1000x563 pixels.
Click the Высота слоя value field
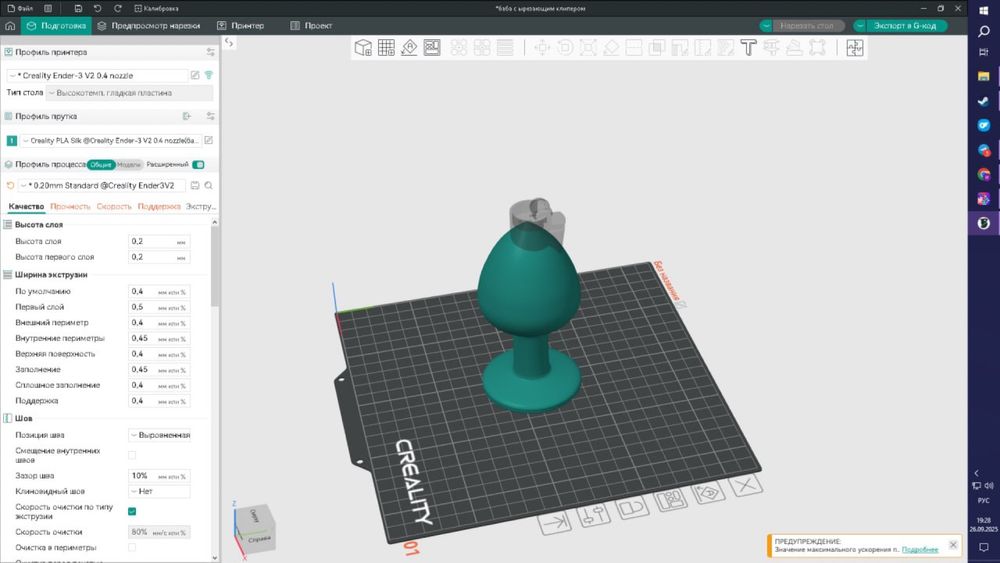coord(159,242)
